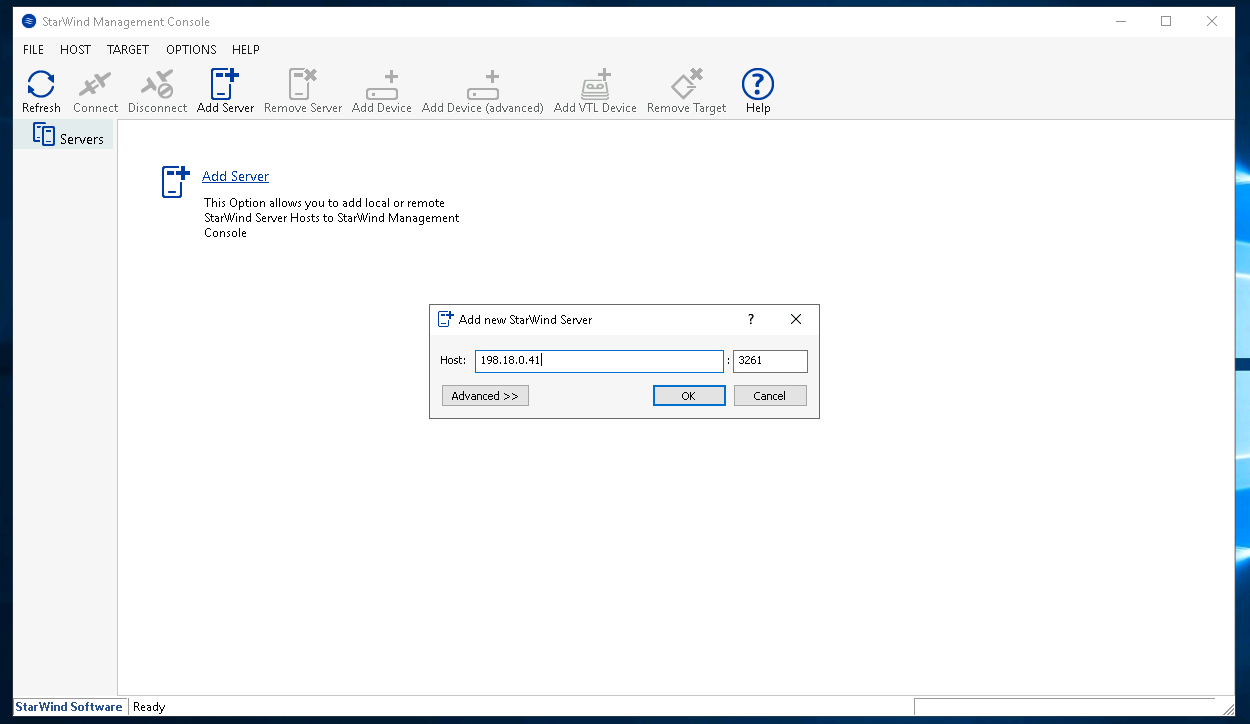Click the Add VTL Device icon
This screenshot has height=724, width=1250.
coord(595,90)
